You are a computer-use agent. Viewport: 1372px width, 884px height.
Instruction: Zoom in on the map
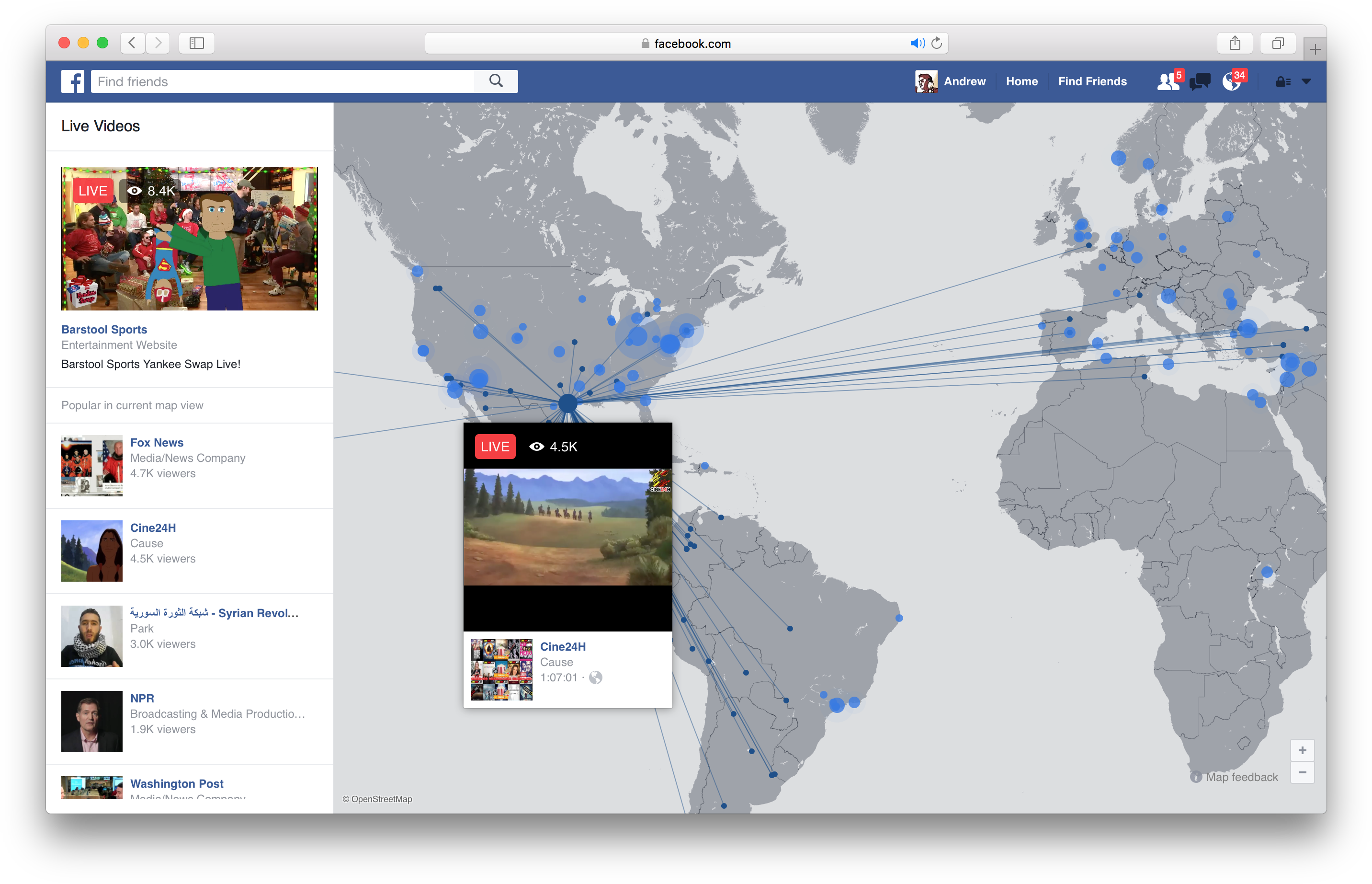1302,750
